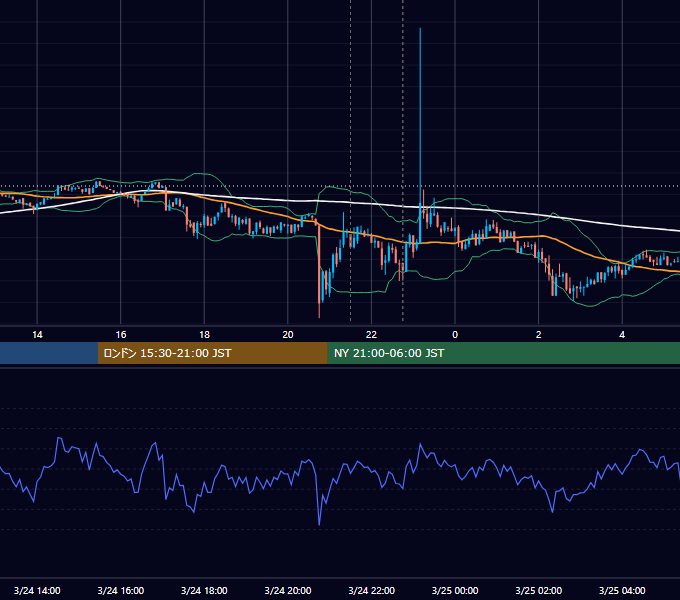This screenshot has height=600, width=680.
Task: Click hour label 22 on price chart axis
Action: 372,335
